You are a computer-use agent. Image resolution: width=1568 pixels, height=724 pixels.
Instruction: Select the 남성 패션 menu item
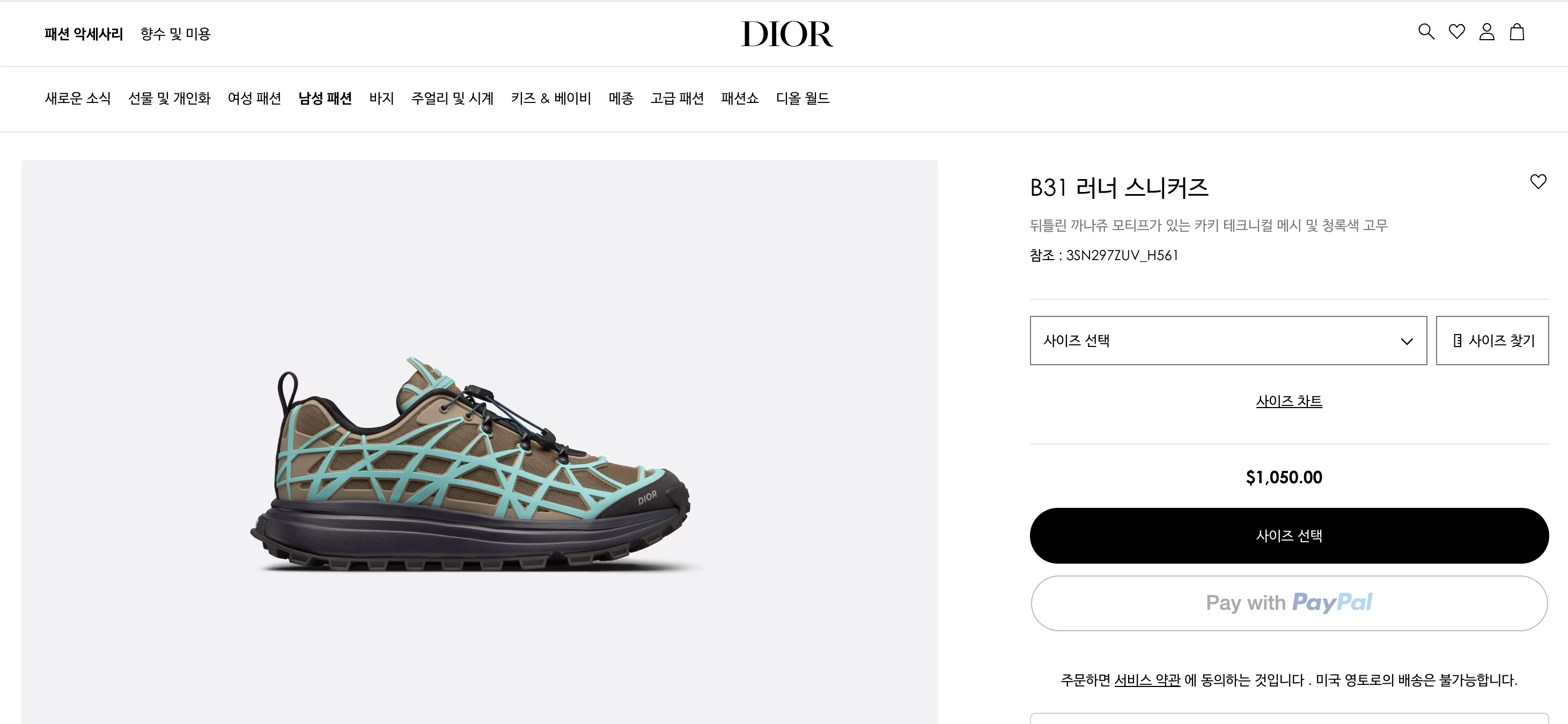click(x=325, y=99)
